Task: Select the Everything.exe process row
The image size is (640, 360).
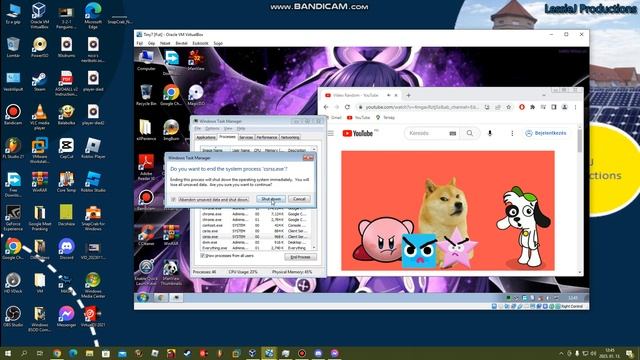Action: pyautogui.click(x=256, y=248)
